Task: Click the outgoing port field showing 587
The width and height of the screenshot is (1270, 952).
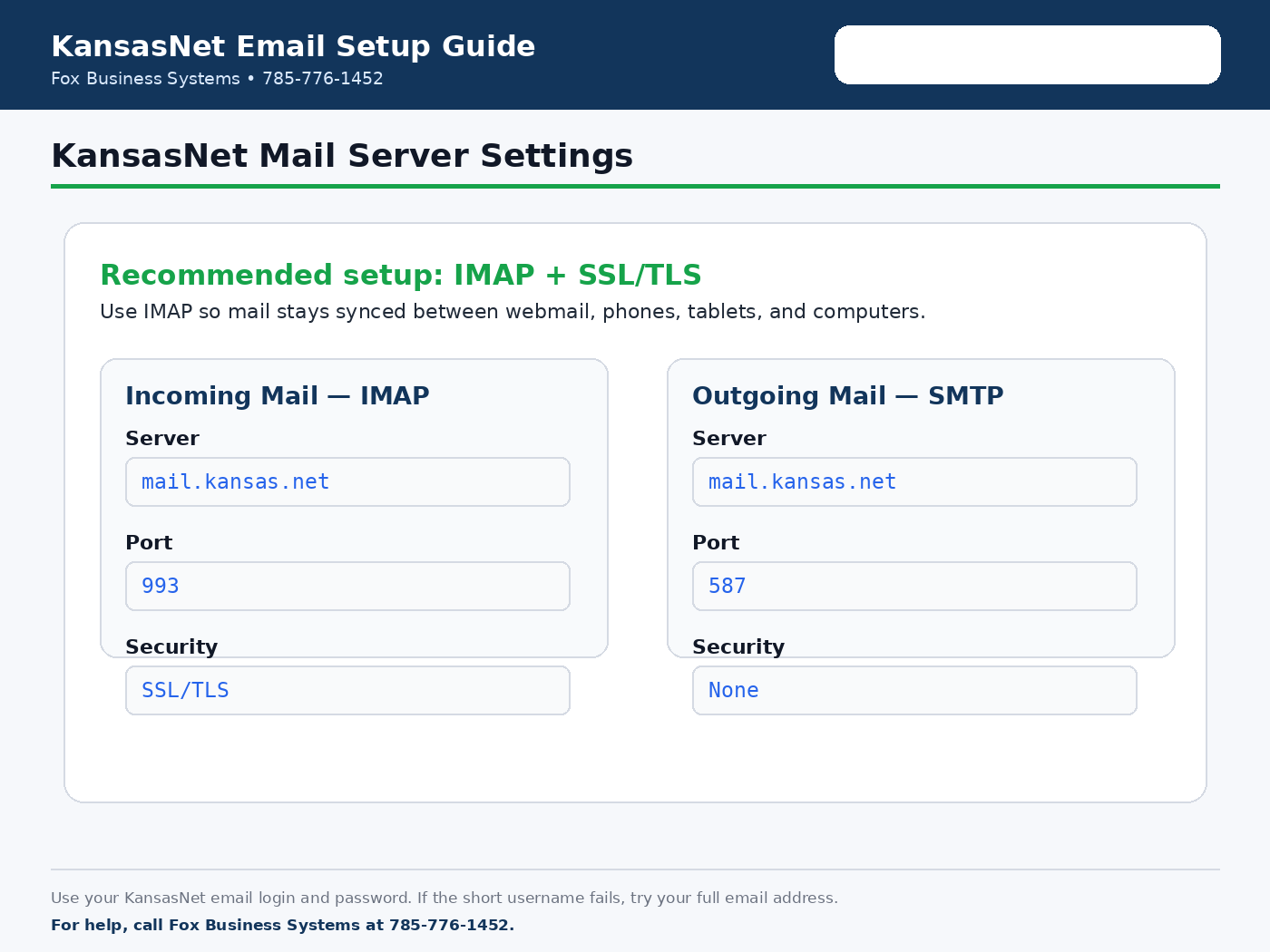Action: pyautogui.click(x=914, y=586)
